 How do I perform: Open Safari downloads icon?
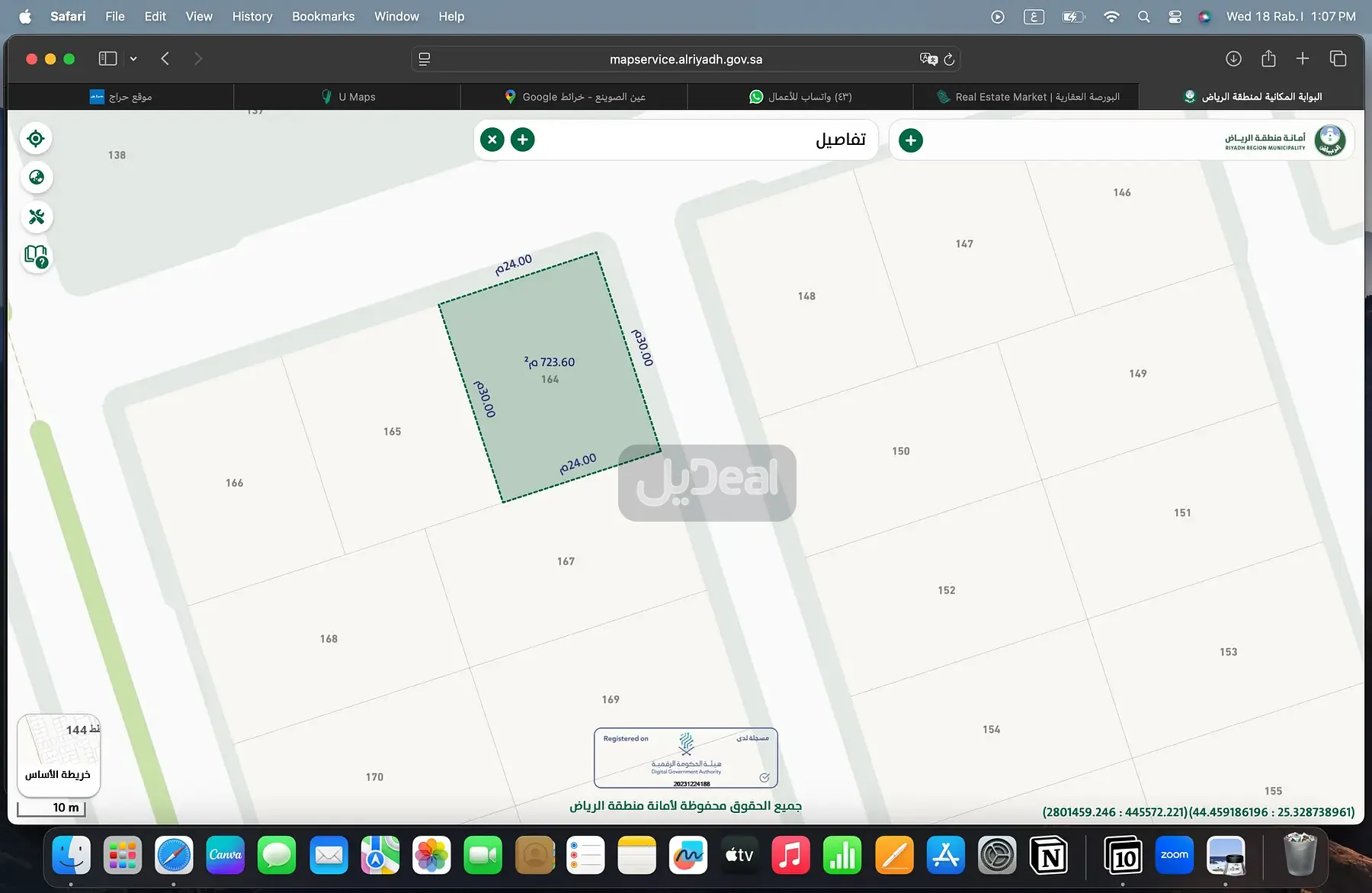1233,59
